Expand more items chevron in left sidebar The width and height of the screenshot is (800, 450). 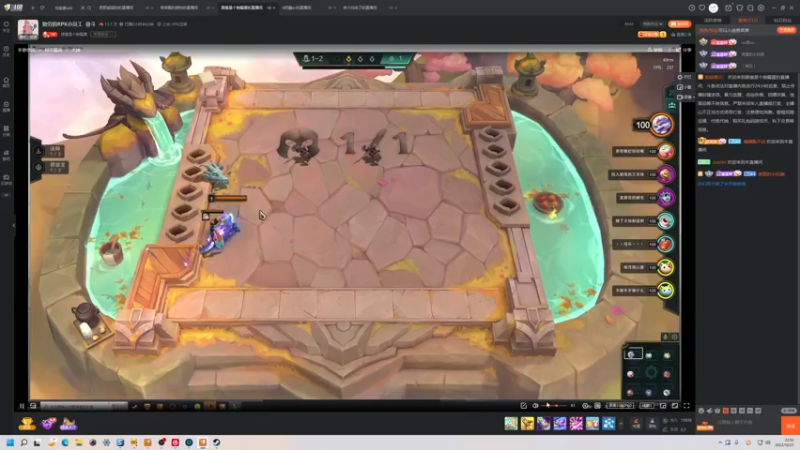[x=6, y=195]
